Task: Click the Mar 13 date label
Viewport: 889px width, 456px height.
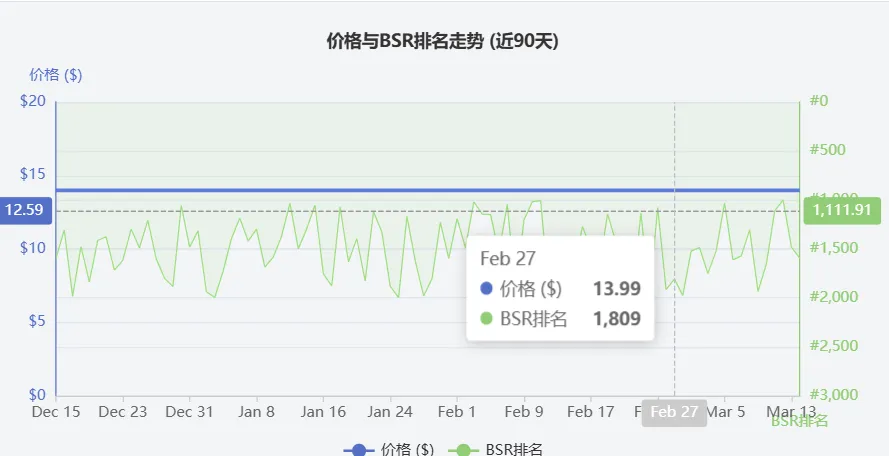Action: pyautogui.click(x=791, y=412)
